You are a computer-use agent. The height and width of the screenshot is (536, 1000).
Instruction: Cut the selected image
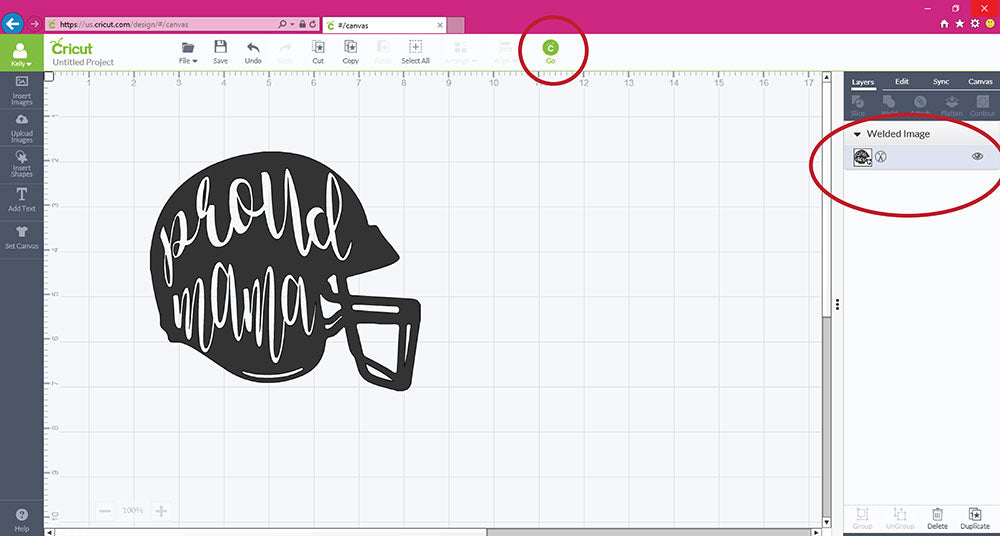click(x=318, y=50)
